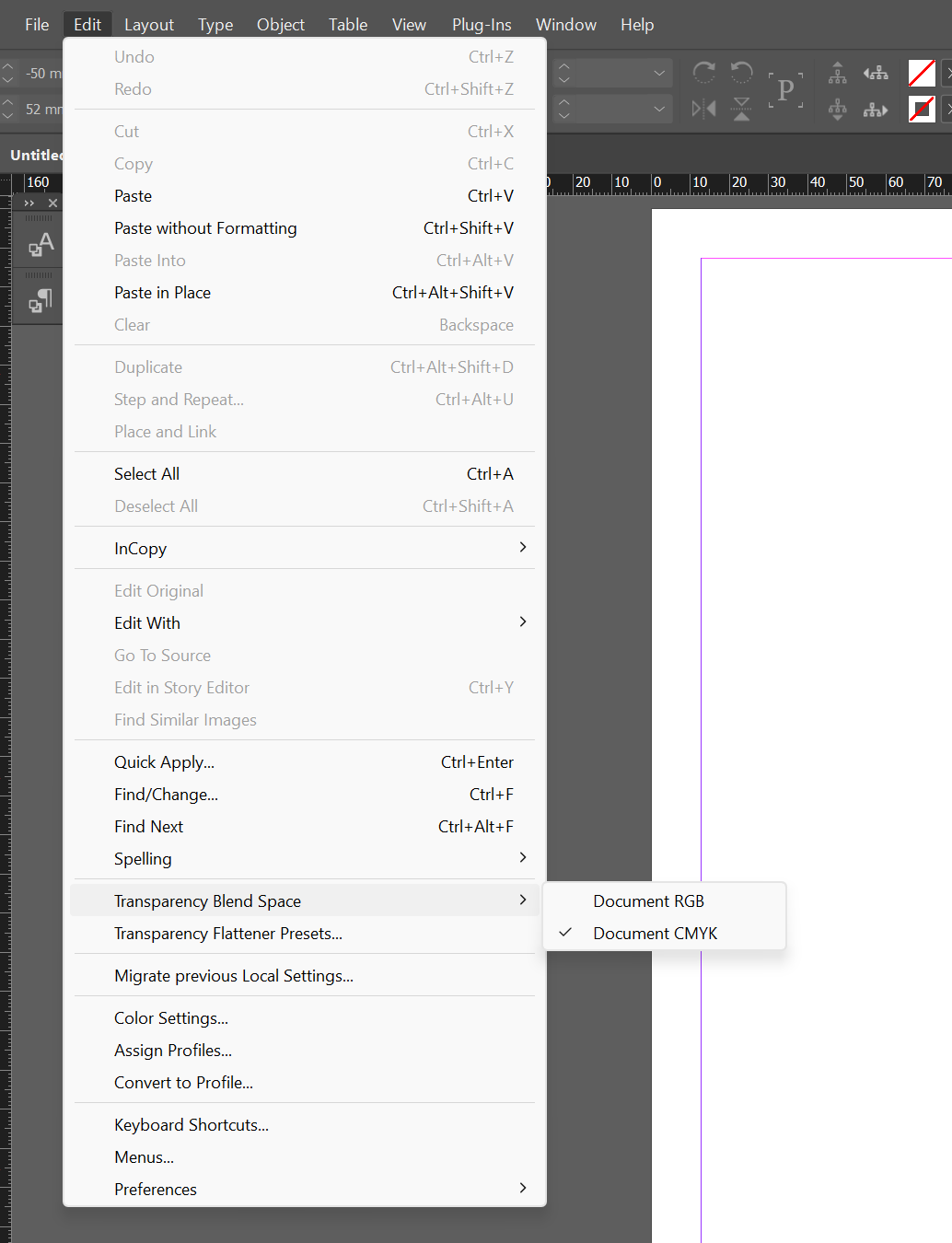
Task: Choose Find Next
Action: (x=304, y=827)
